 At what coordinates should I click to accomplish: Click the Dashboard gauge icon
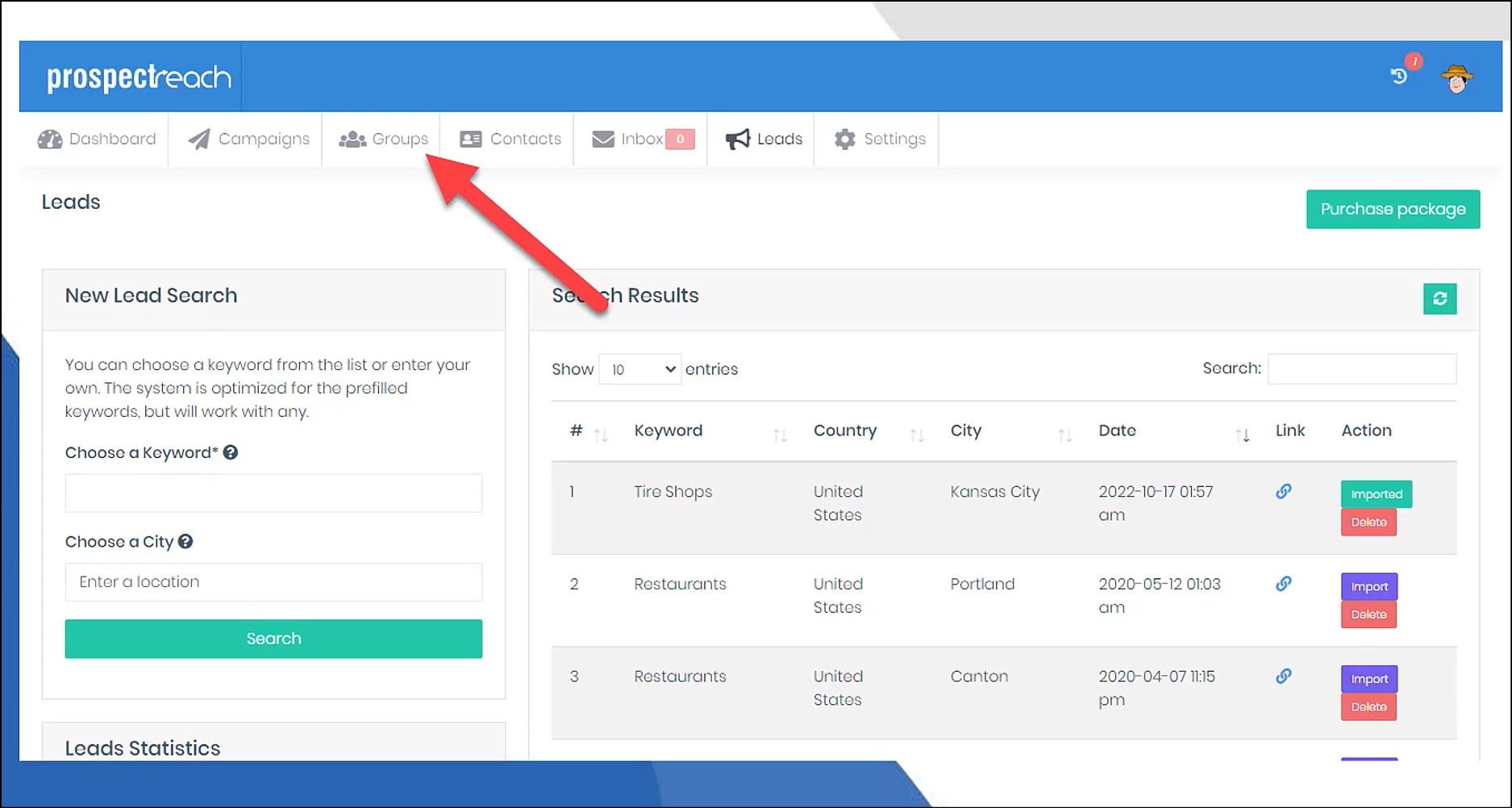tap(50, 140)
